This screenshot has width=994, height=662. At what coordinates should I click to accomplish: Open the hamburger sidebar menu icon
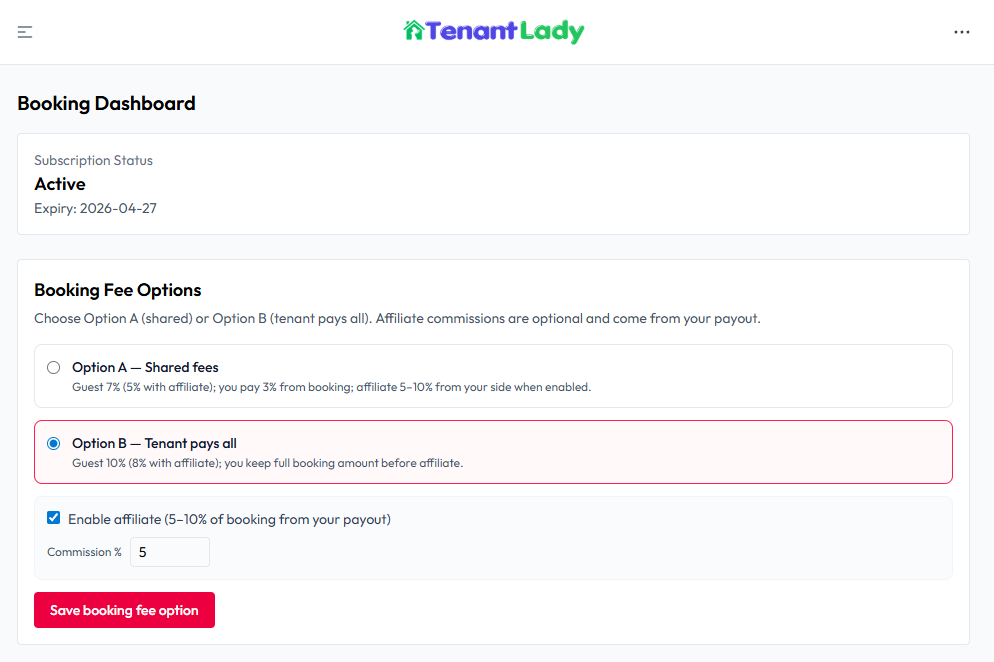pos(25,32)
